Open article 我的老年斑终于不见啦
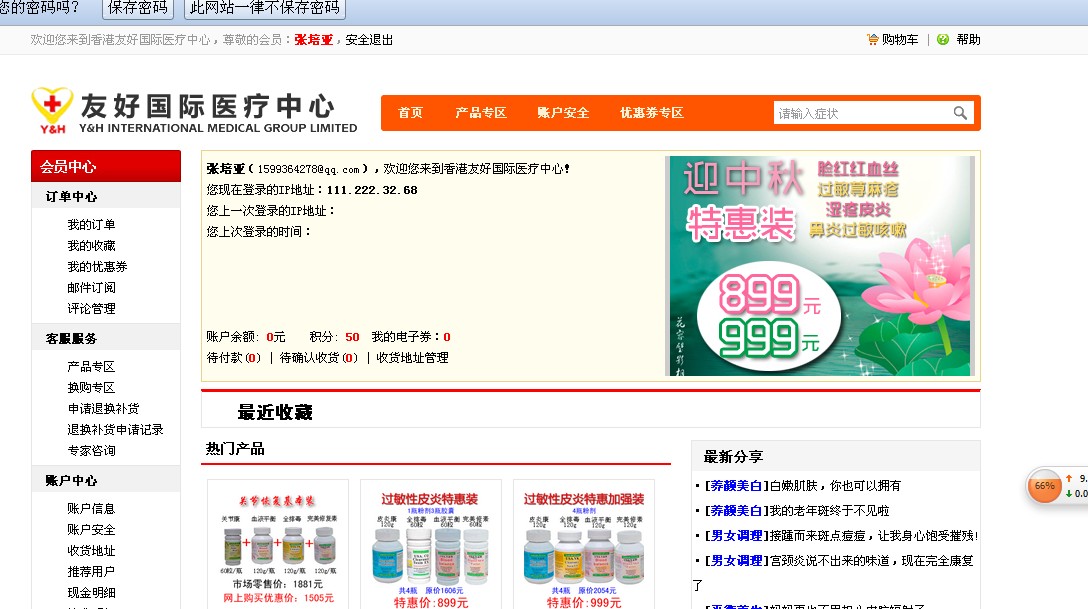Image resolution: width=1088 pixels, height=609 pixels. point(829,511)
